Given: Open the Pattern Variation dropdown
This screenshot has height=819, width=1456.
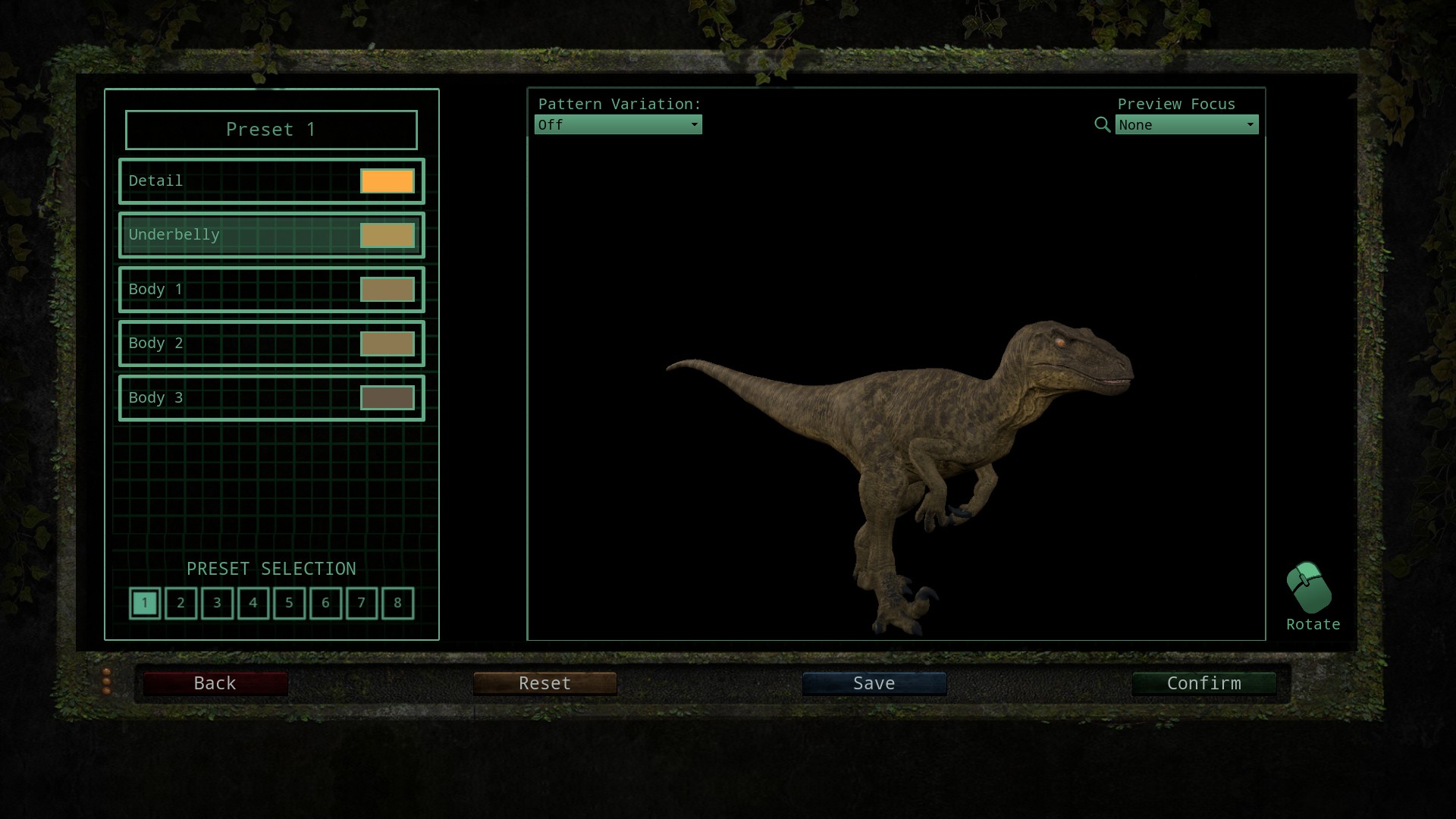Looking at the screenshot, I should tap(618, 124).
